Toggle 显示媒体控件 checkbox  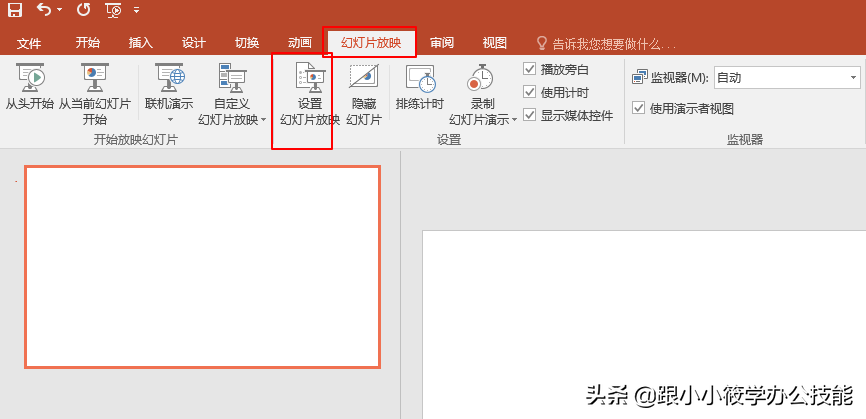[530, 115]
